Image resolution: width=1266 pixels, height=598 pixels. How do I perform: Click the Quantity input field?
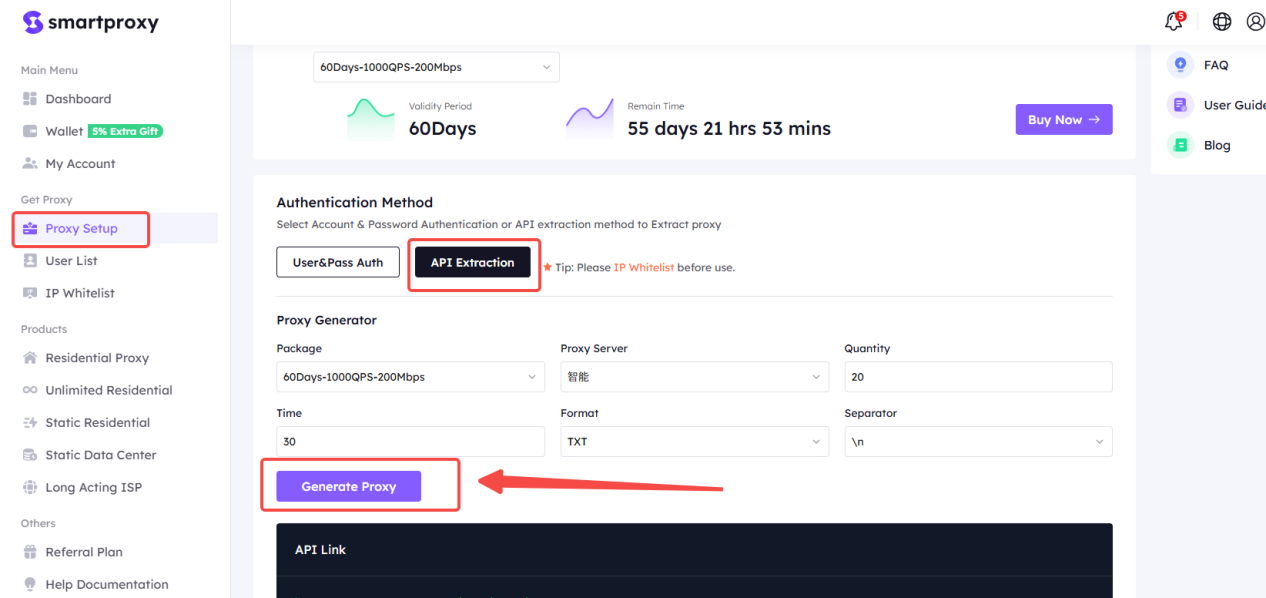point(979,377)
